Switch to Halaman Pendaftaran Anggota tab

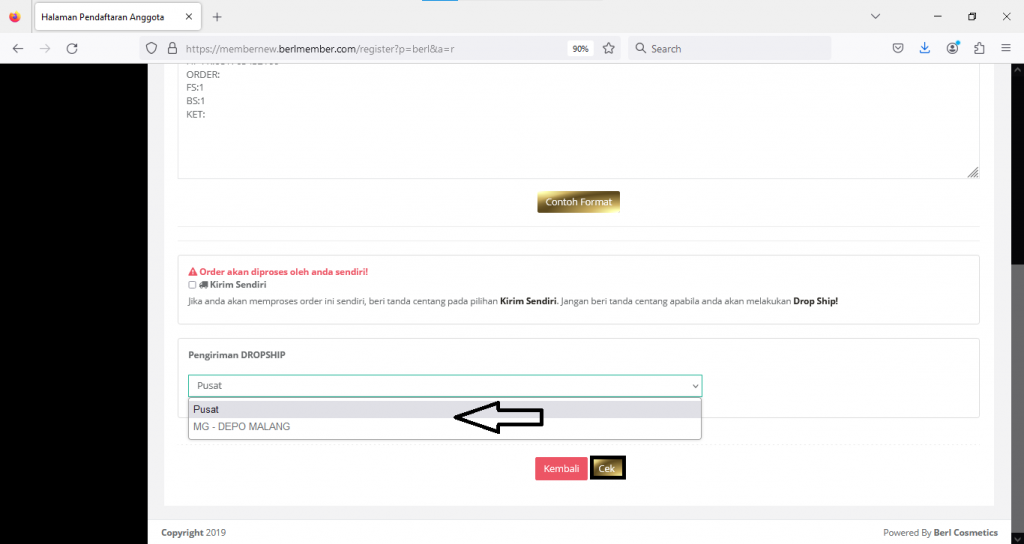(103, 17)
